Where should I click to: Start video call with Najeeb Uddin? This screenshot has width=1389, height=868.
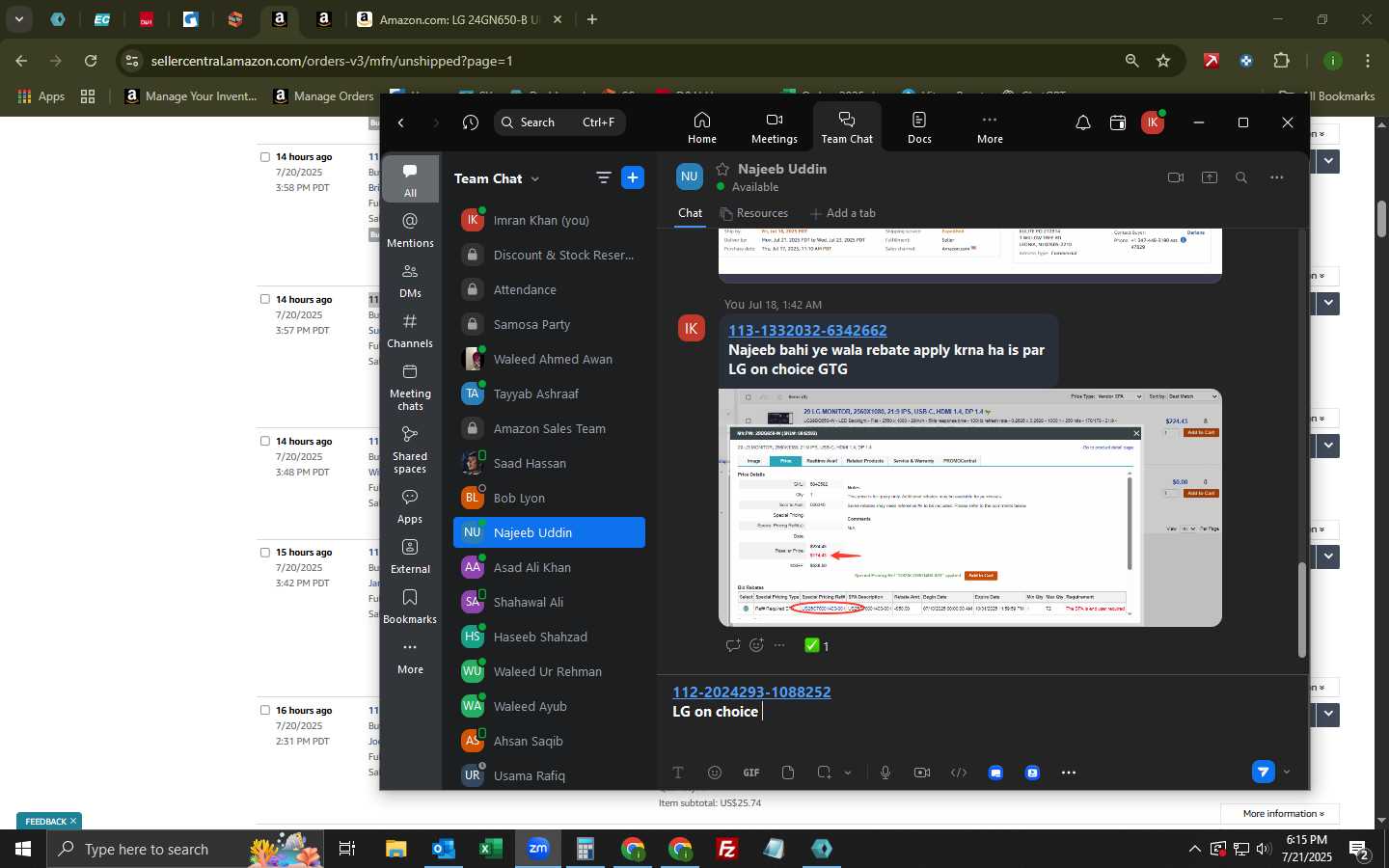point(1175,177)
